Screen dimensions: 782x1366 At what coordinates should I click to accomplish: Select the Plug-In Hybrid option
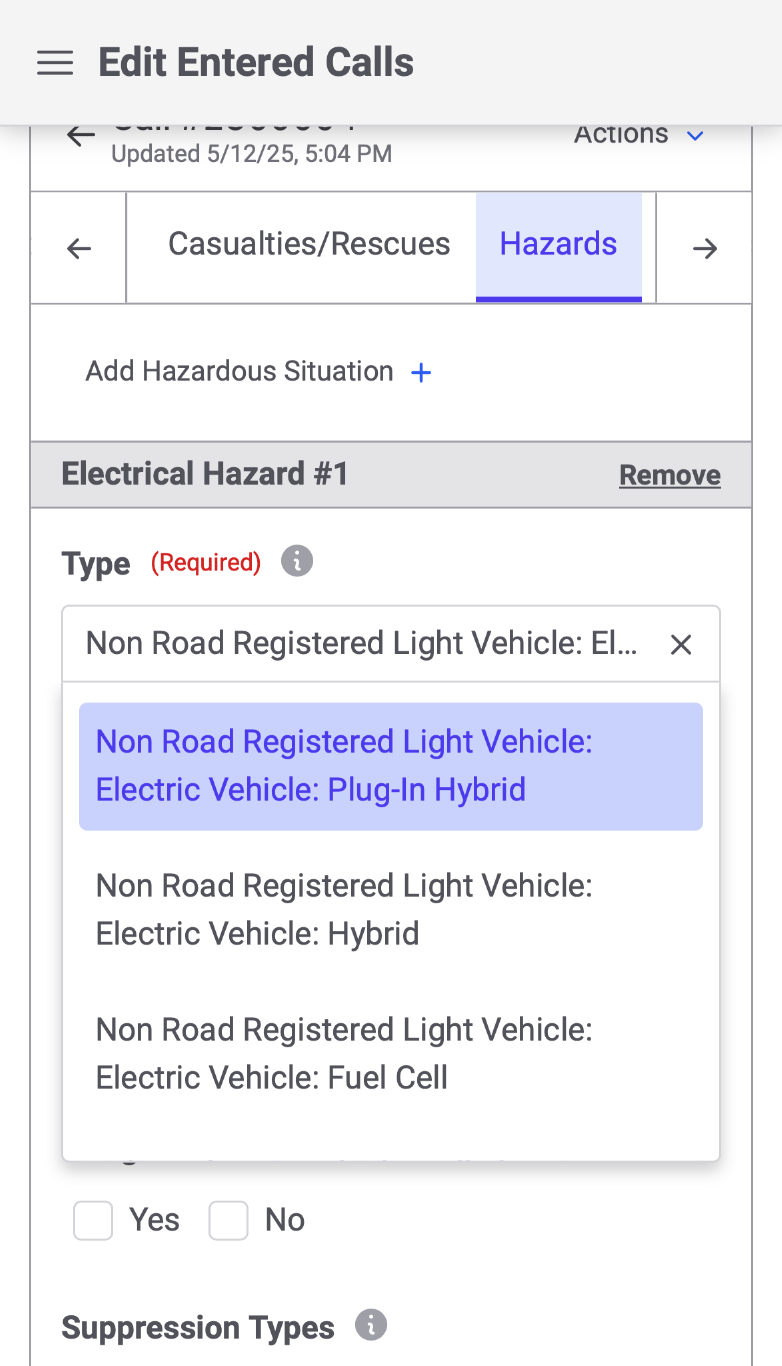point(391,766)
